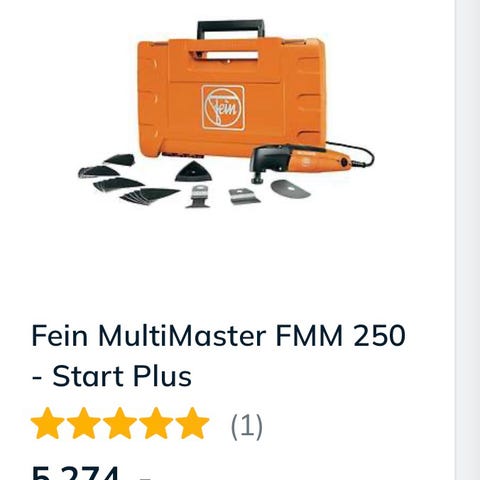480x480 pixels.
Task: Click the "- Start Plus" title line
Action: [x=111, y=376]
